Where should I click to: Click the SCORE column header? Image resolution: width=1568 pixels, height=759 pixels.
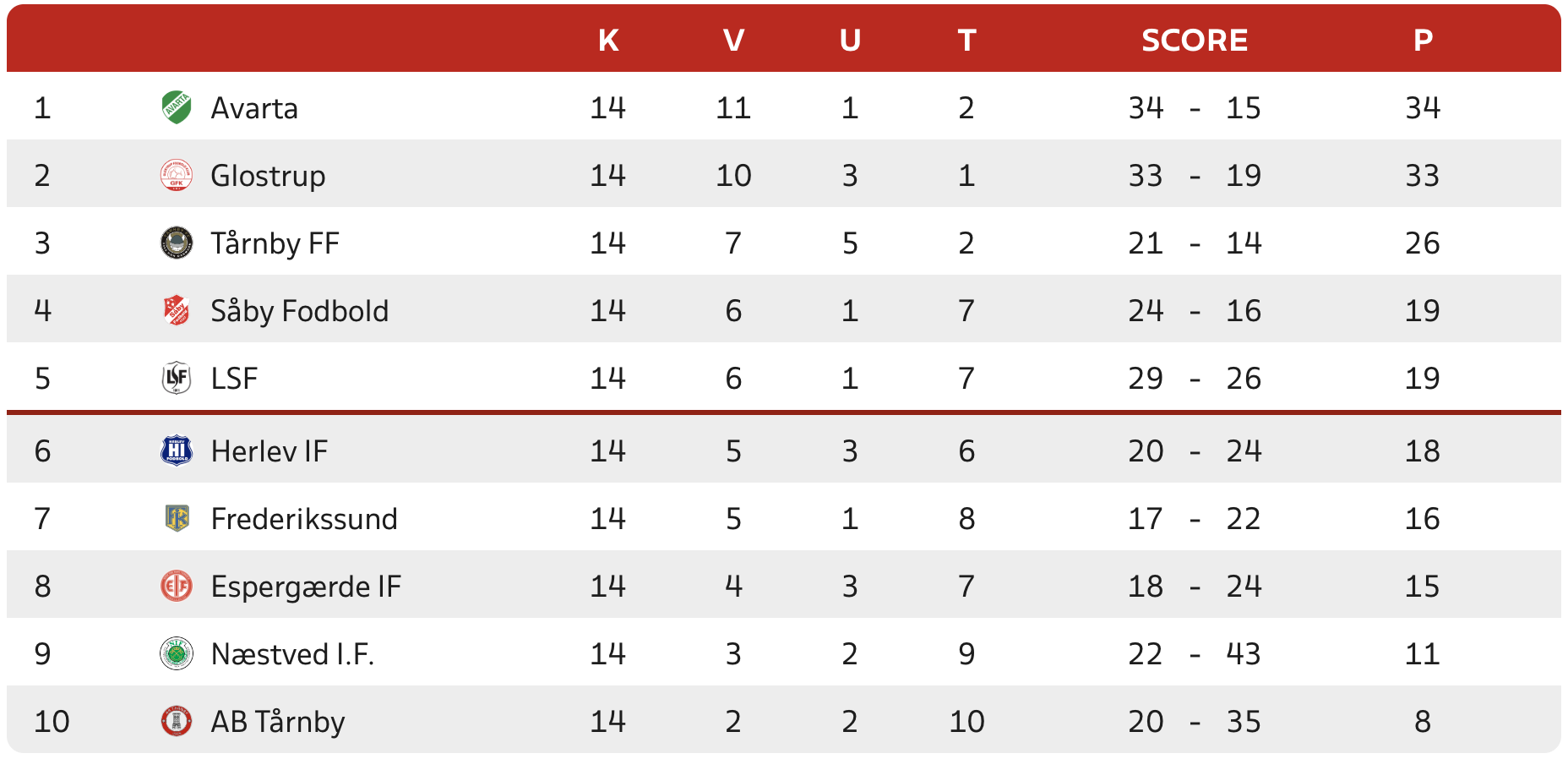[x=1195, y=40]
